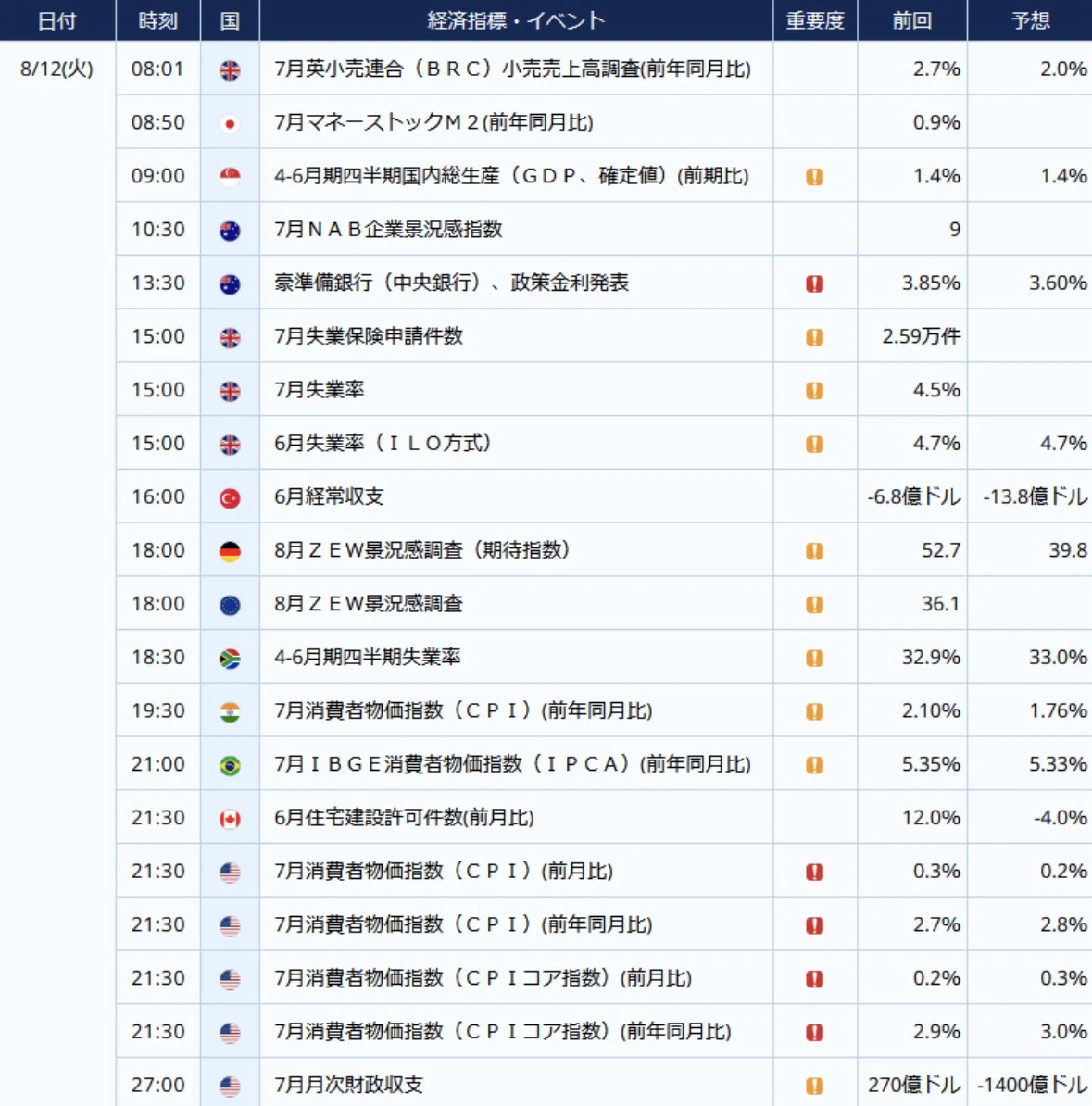
Task: Click previous value 32.9%
Action: click(931, 658)
